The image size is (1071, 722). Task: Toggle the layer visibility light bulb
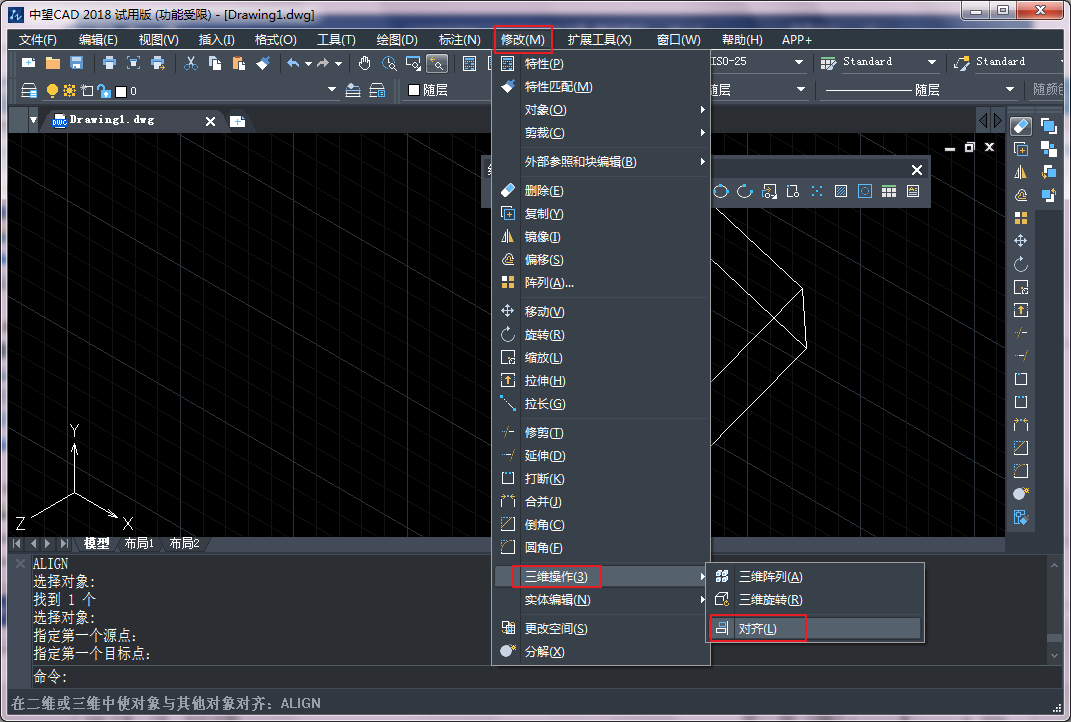click(51, 90)
